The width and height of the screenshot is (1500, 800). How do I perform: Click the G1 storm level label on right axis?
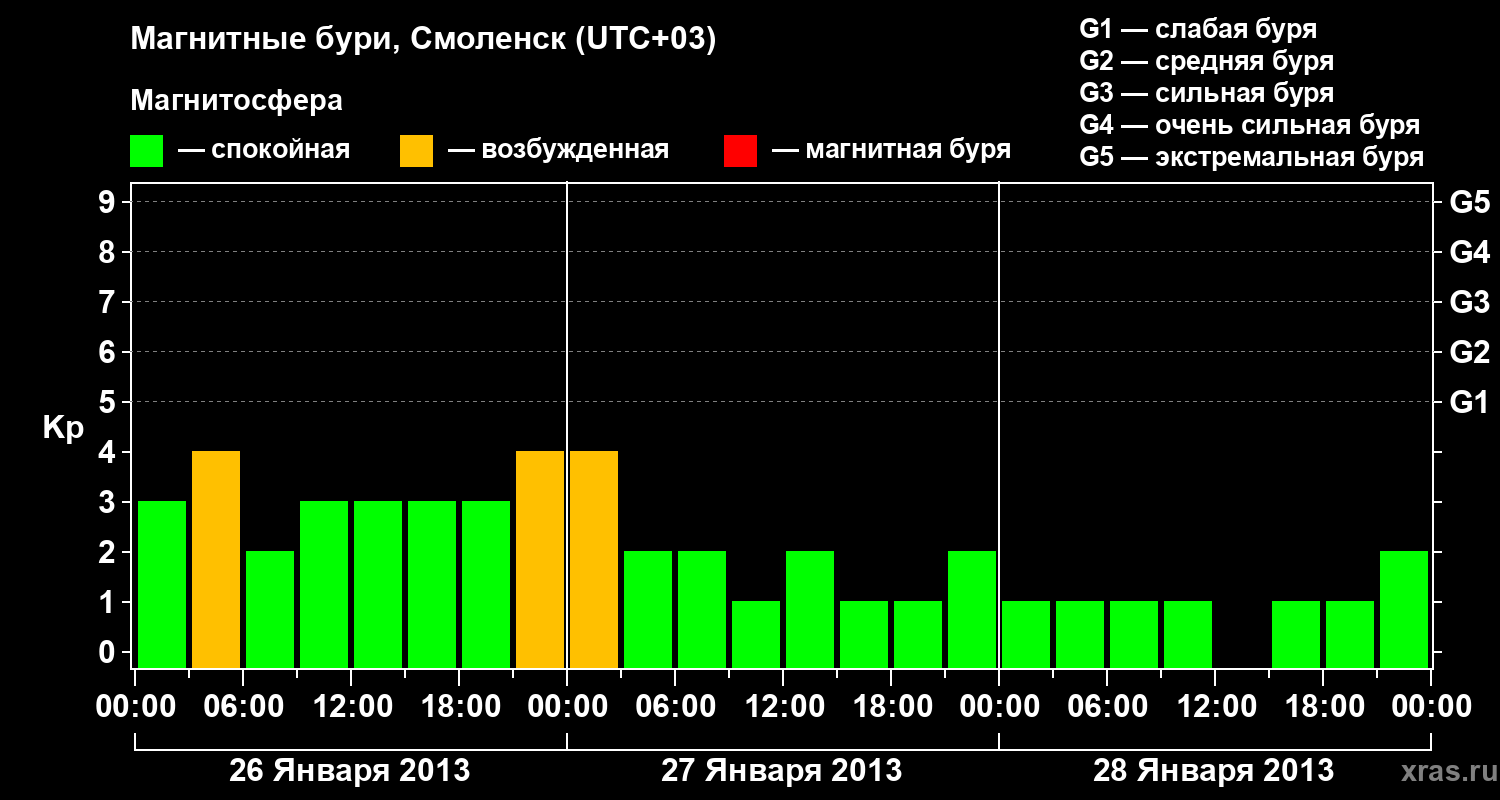pyautogui.click(x=1469, y=402)
